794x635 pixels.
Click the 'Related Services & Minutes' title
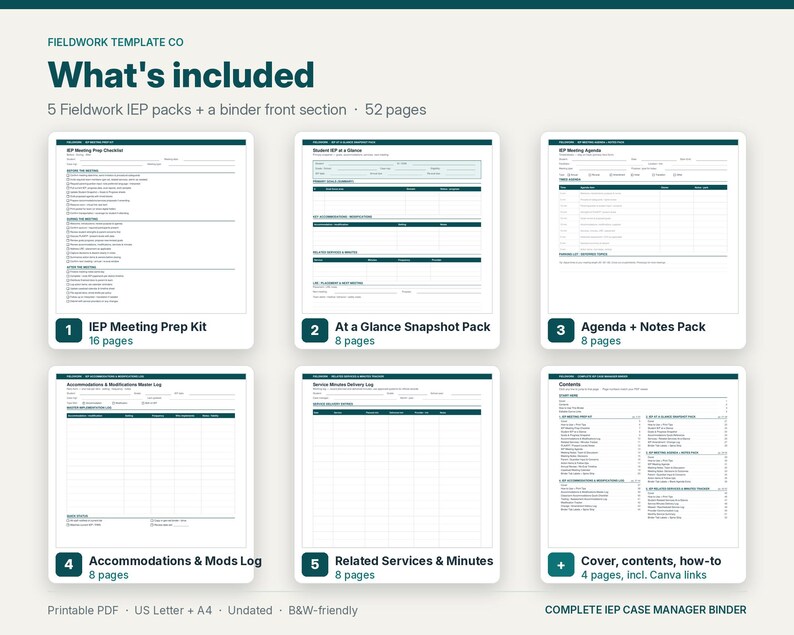click(414, 561)
